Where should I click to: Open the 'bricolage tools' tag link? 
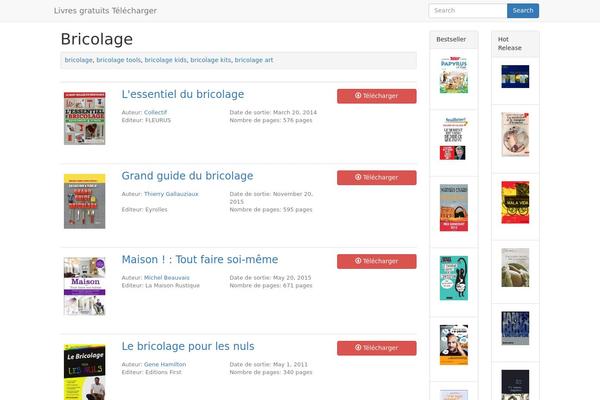pyautogui.click(x=119, y=60)
